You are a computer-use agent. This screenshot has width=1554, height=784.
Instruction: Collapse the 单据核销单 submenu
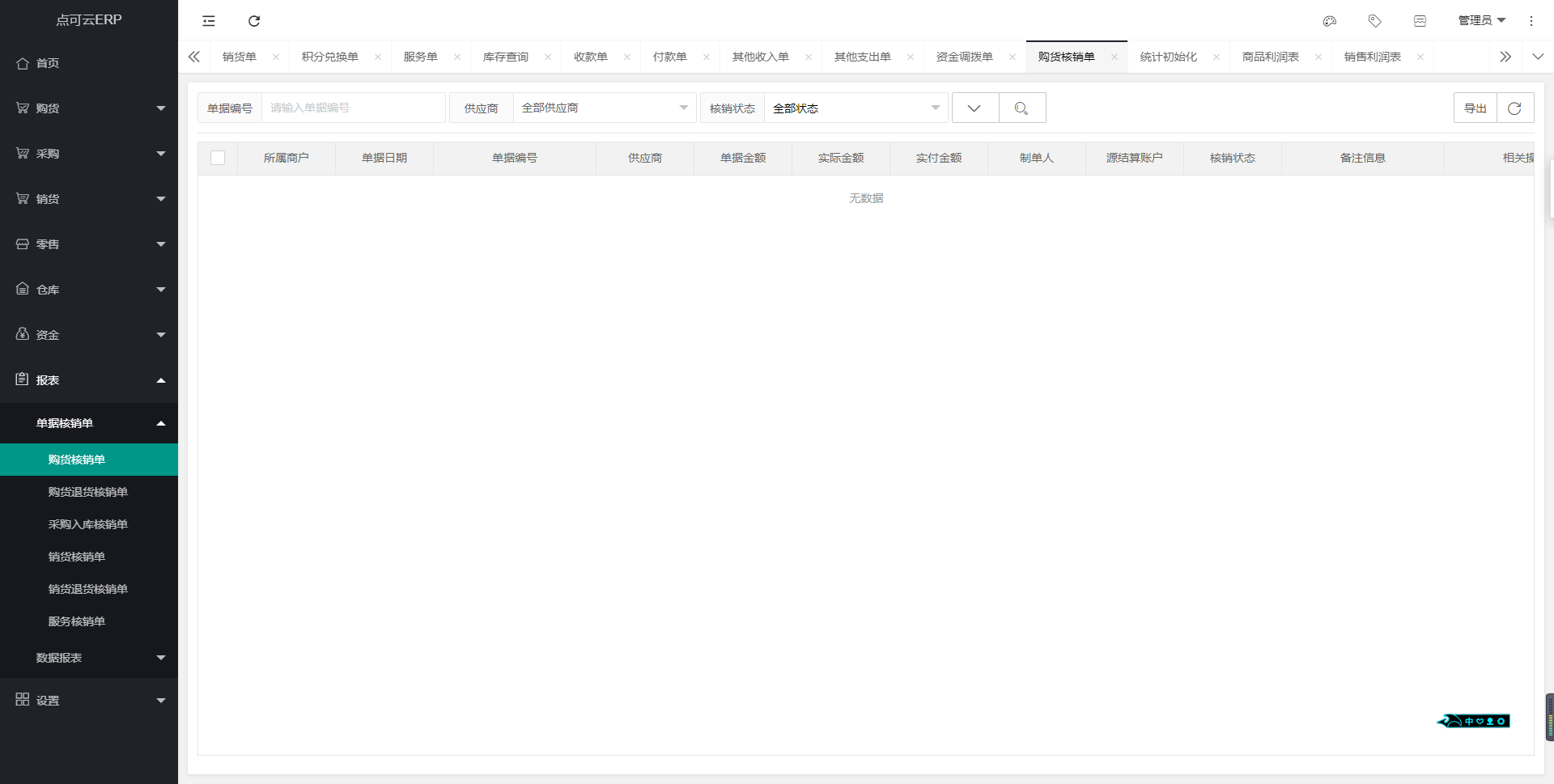(89, 423)
